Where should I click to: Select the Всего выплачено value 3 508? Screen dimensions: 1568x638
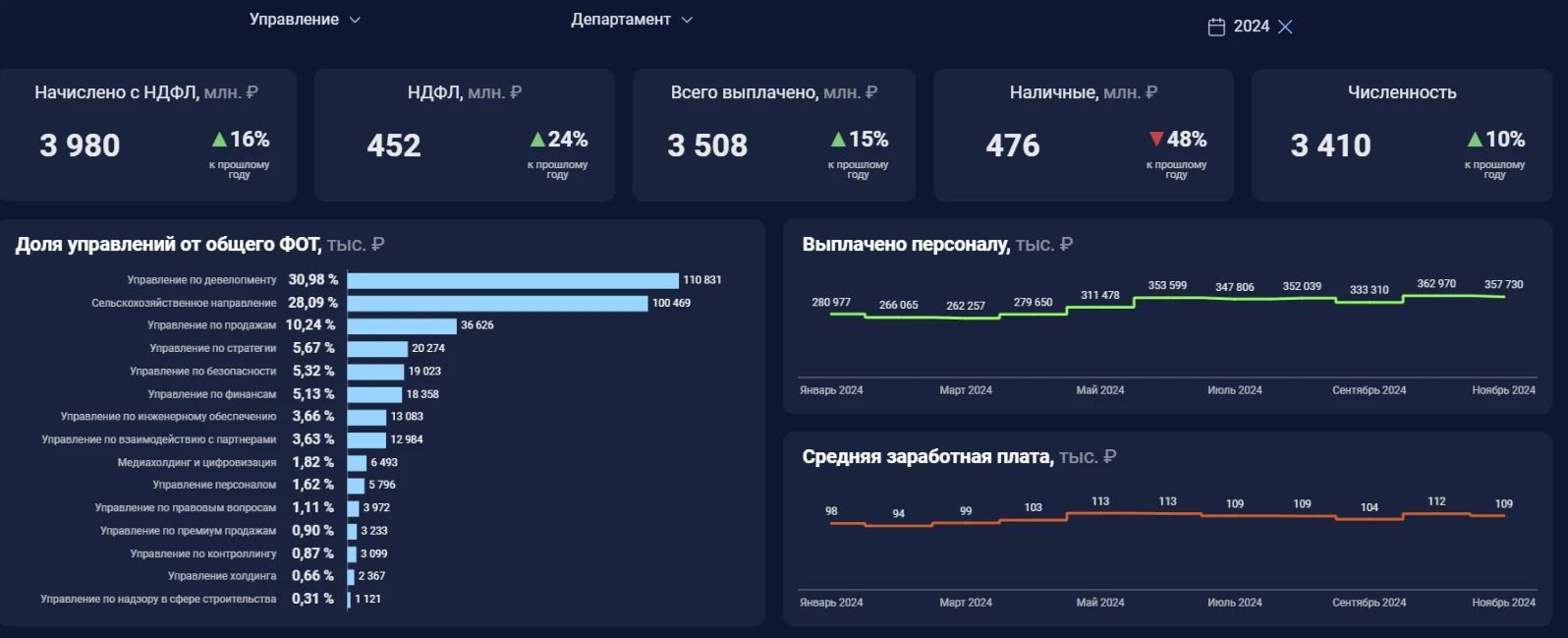pos(707,145)
